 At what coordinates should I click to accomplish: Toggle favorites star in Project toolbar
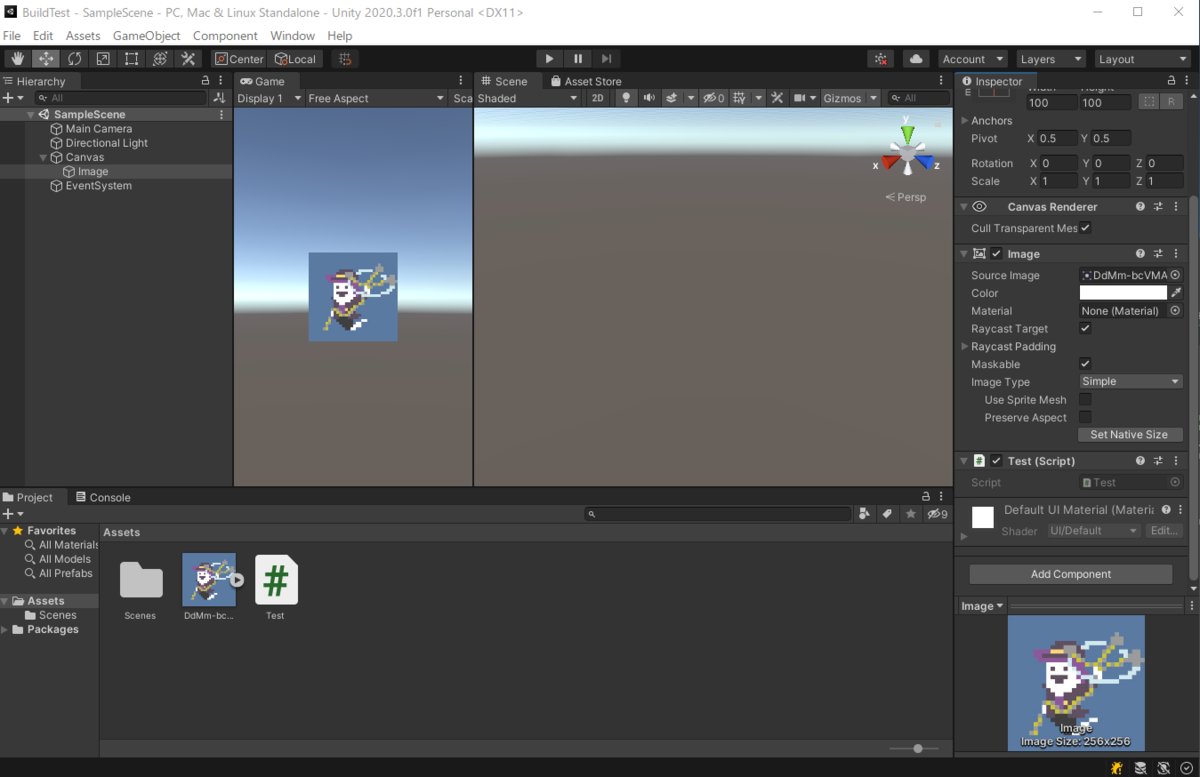pos(911,514)
